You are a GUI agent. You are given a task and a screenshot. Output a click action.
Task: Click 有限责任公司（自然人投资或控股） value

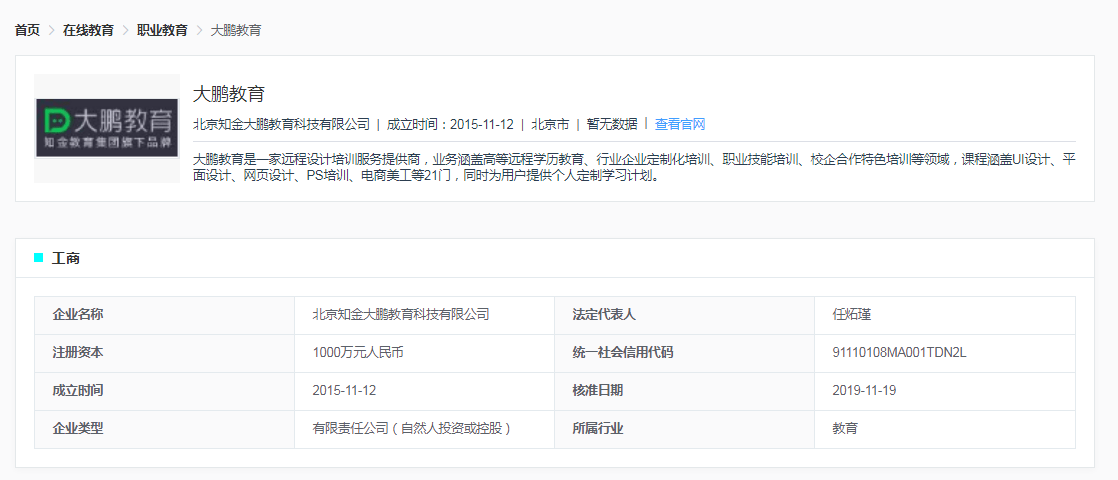pos(415,429)
